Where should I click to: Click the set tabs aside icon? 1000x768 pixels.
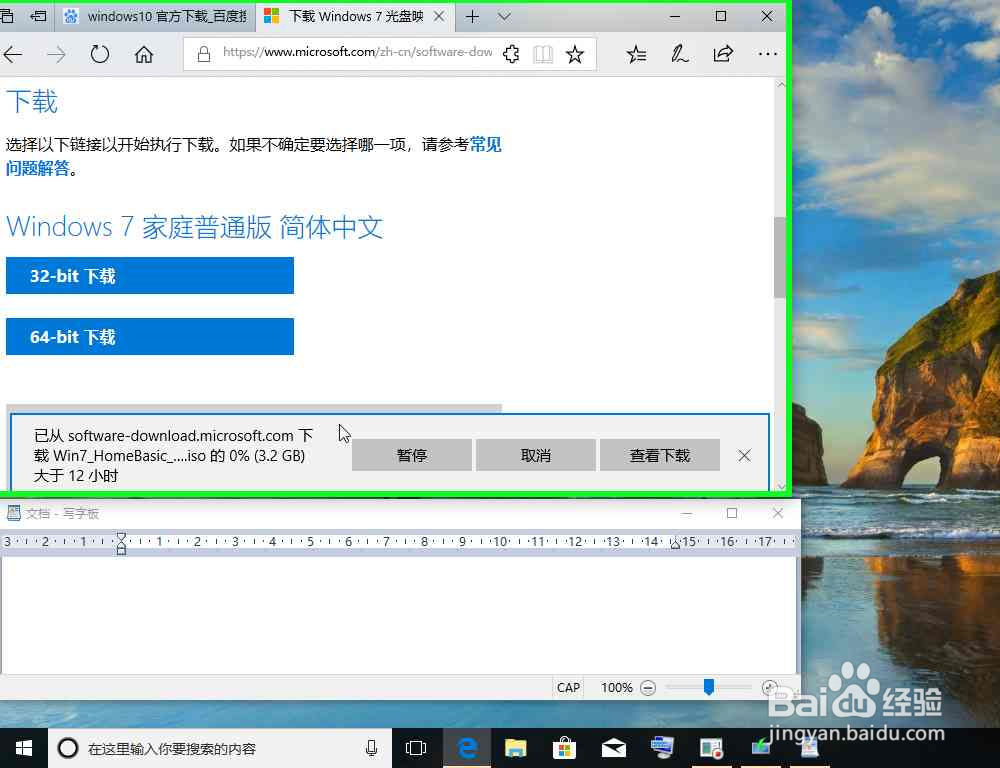(x=38, y=17)
